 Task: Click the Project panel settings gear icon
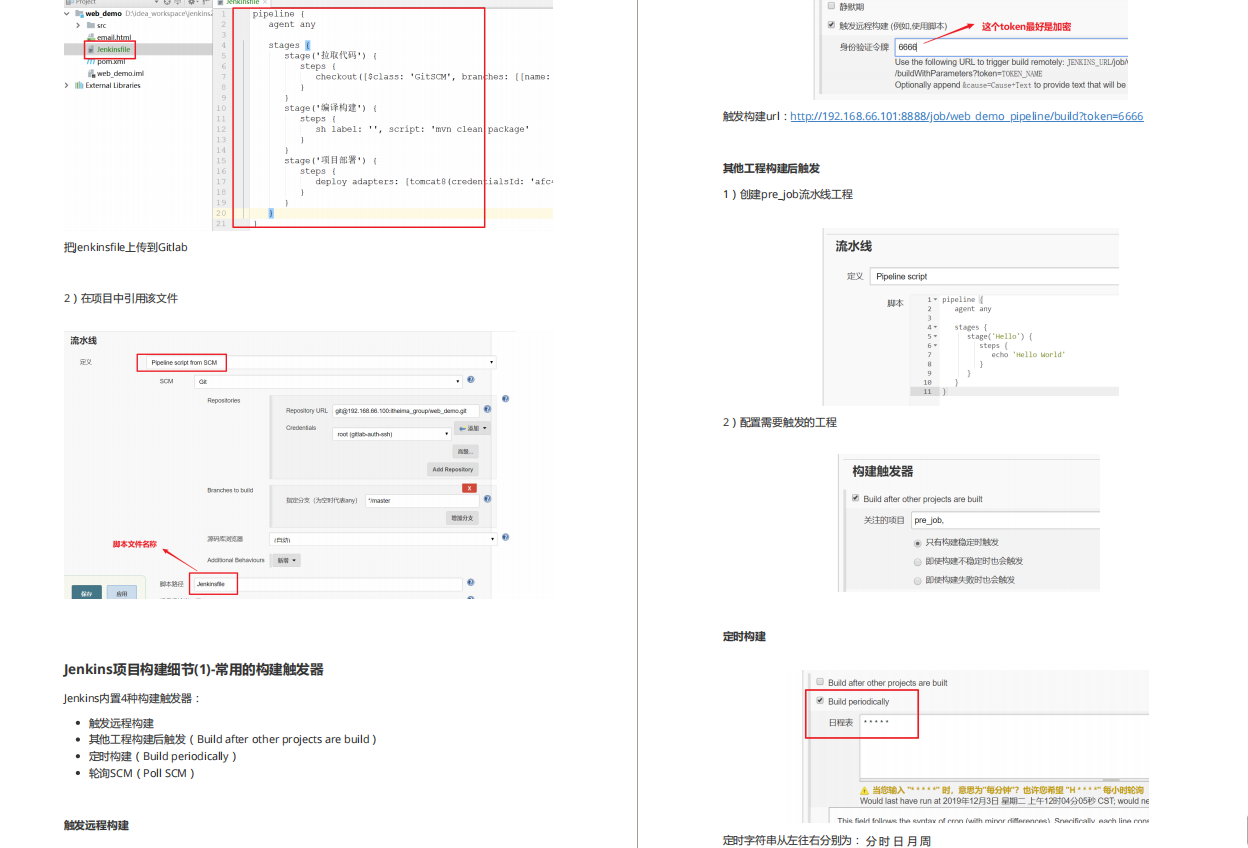coord(192,2)
